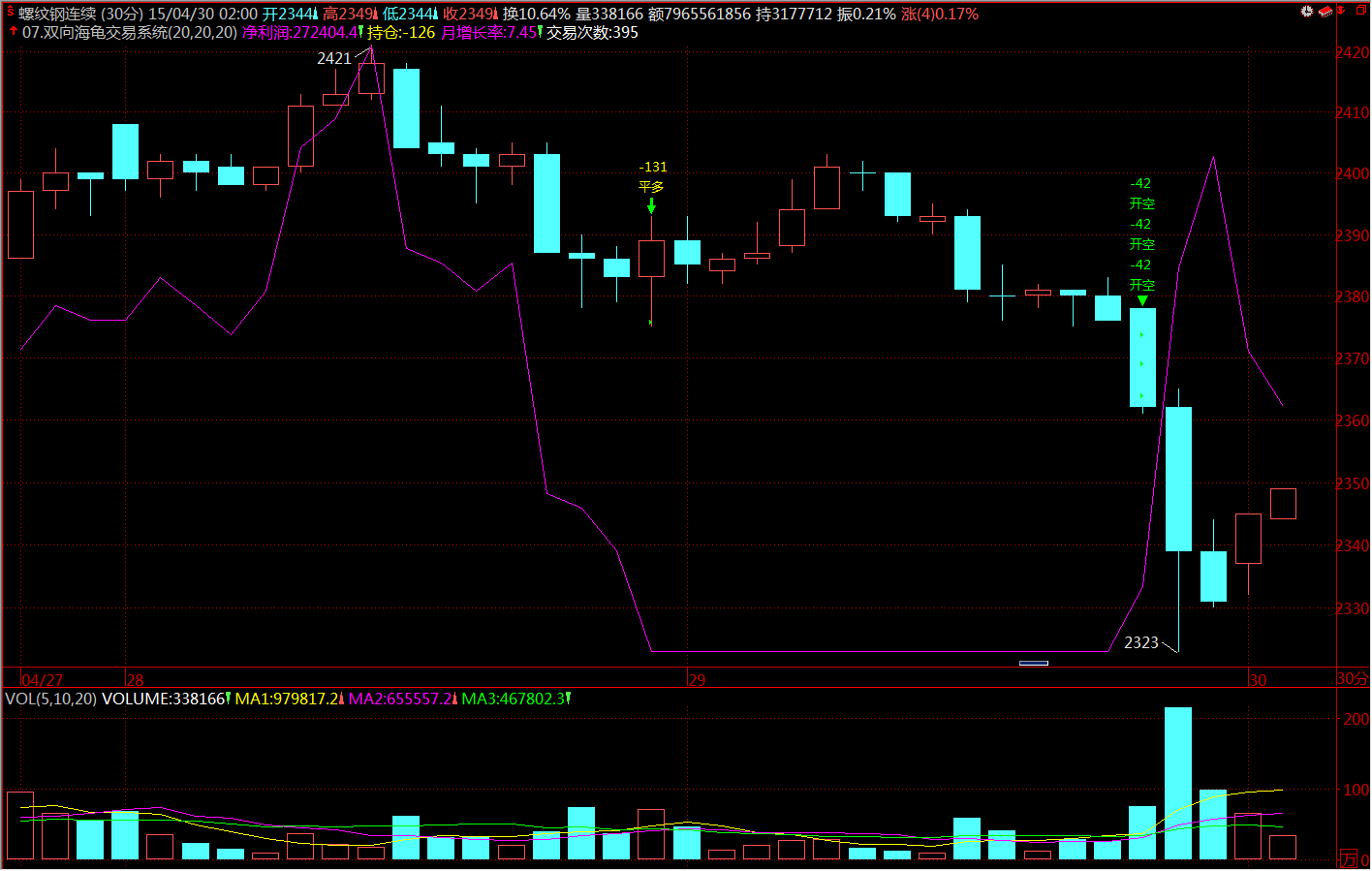Click the 万 volume unit label
Screen dimensions: 1372x871
[x=1349, y=858]
